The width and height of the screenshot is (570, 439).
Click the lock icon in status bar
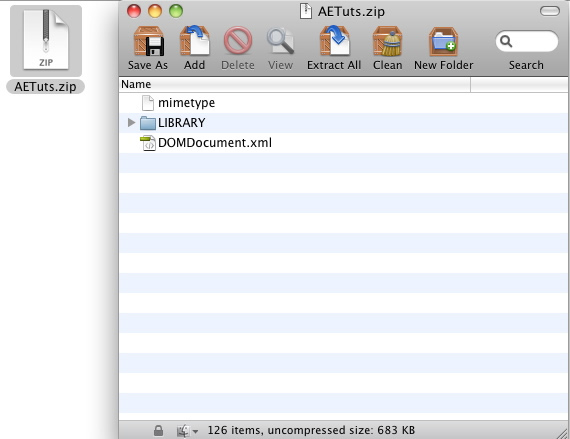(158, 431)
